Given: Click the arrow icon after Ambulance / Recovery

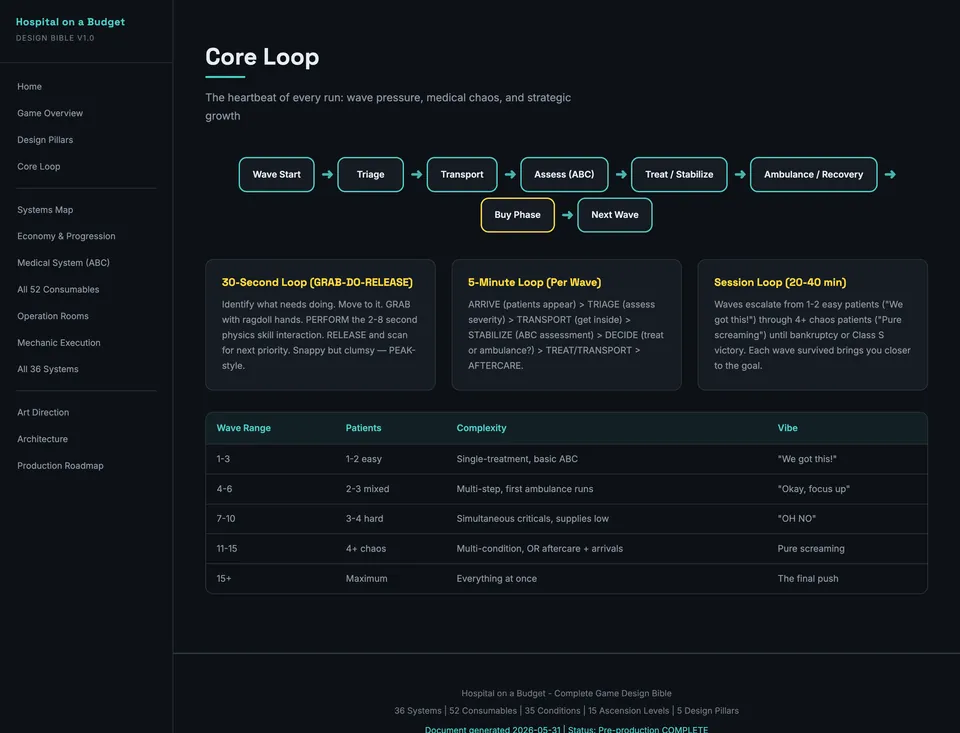Looking at the screenshot, I should [x=890, y=175].
